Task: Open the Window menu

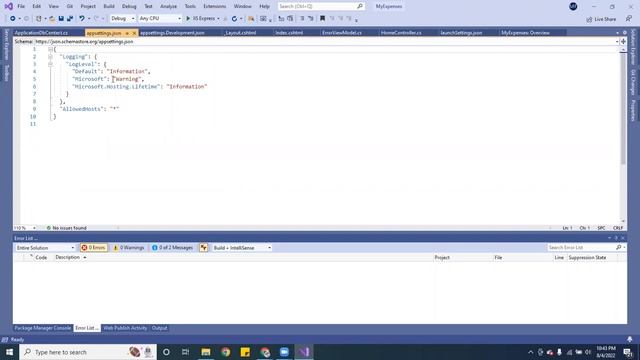Action: click(242, 7)
